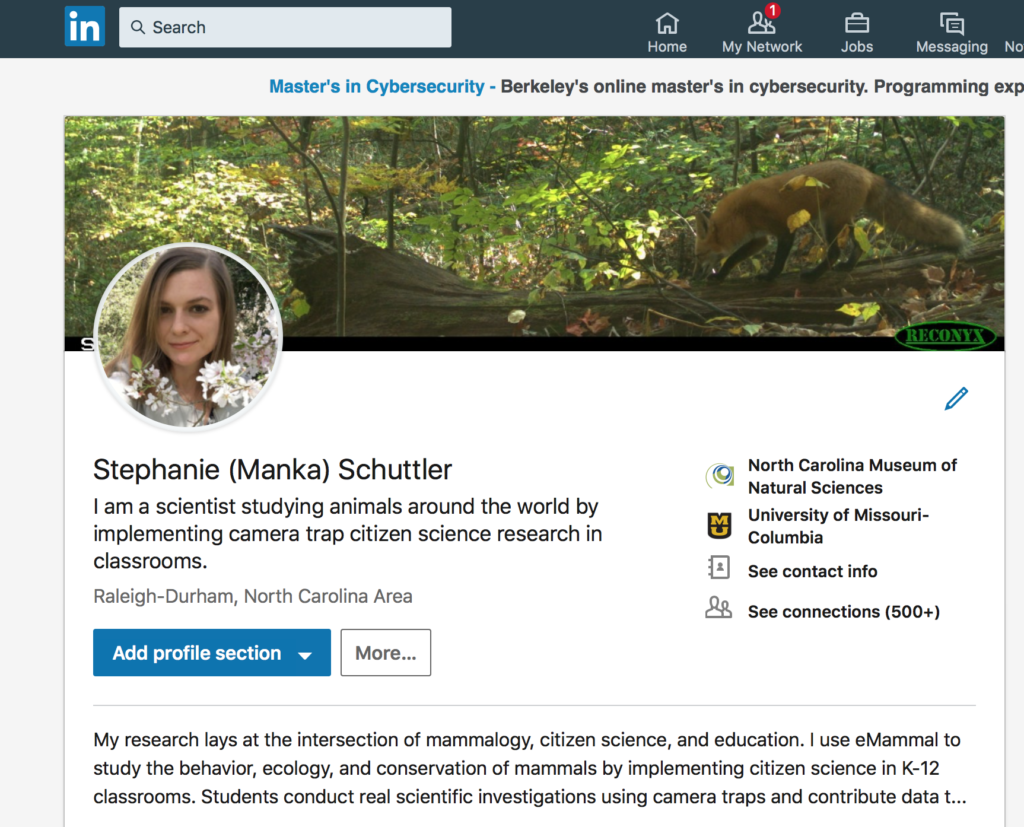The width and height of the screenshot is (1024, 827).
Task: Click the Home navigation label
Action: 667,47
